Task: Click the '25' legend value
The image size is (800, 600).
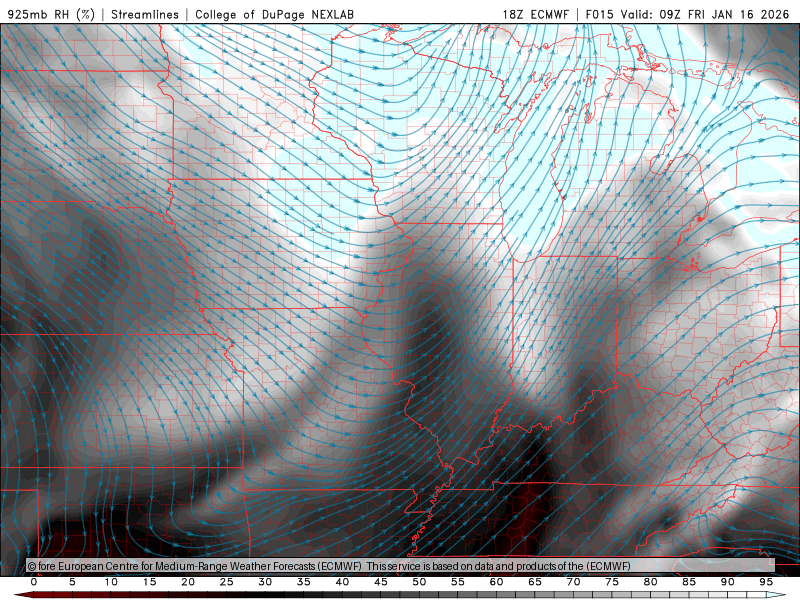Action: click(226, 582)
